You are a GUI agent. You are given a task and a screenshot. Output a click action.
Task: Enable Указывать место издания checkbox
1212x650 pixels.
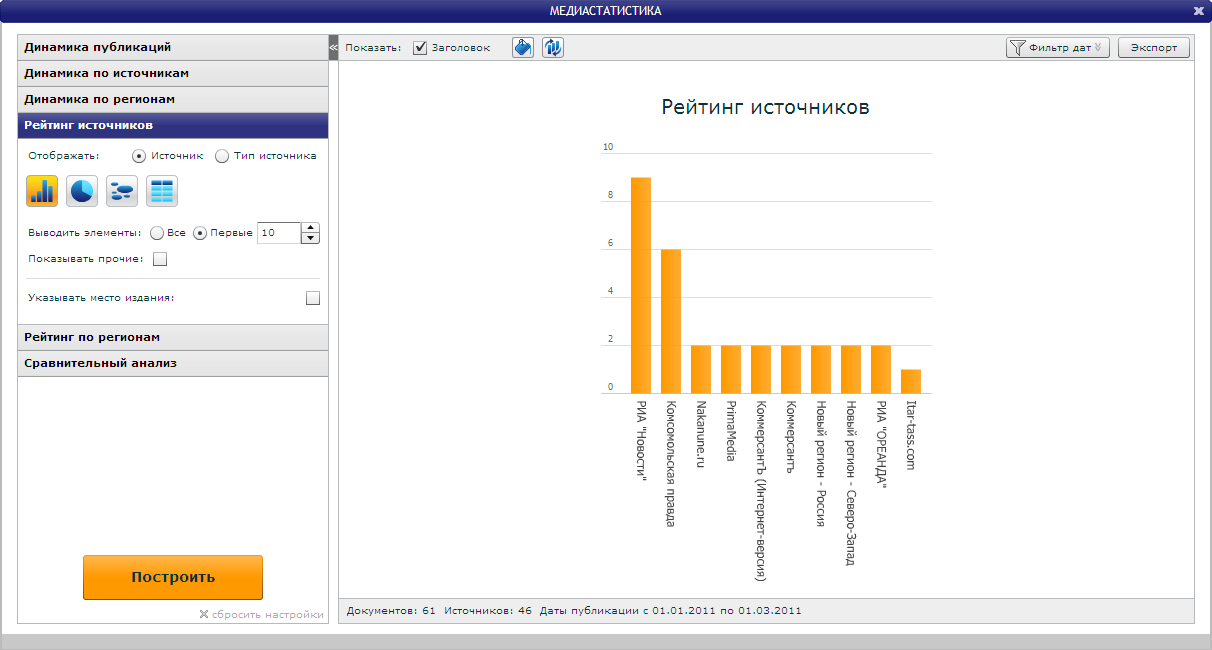coord(313,297)
